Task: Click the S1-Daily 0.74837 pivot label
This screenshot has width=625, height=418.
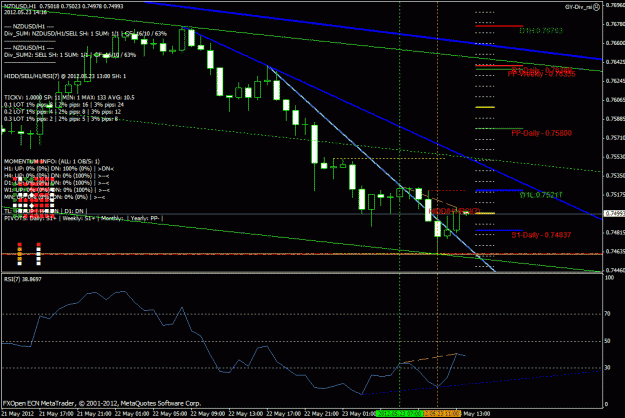Action: click(541, 235)
